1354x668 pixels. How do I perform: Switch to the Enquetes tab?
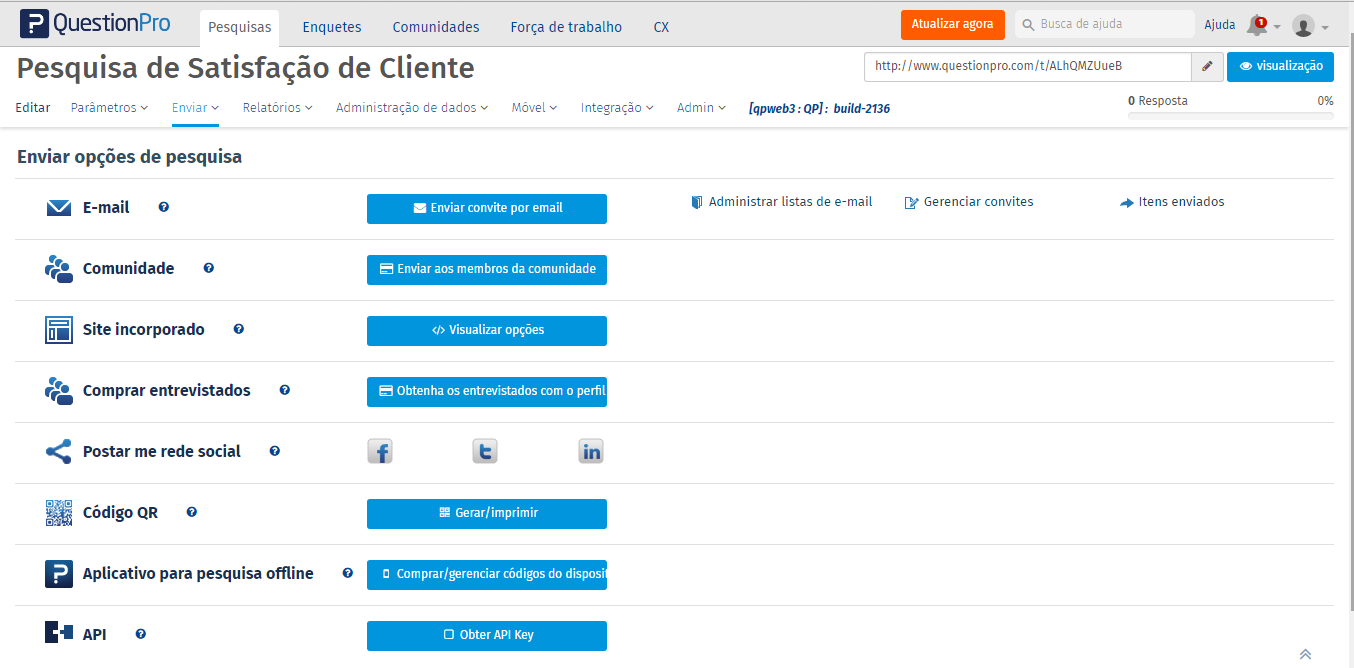(332, 27)
